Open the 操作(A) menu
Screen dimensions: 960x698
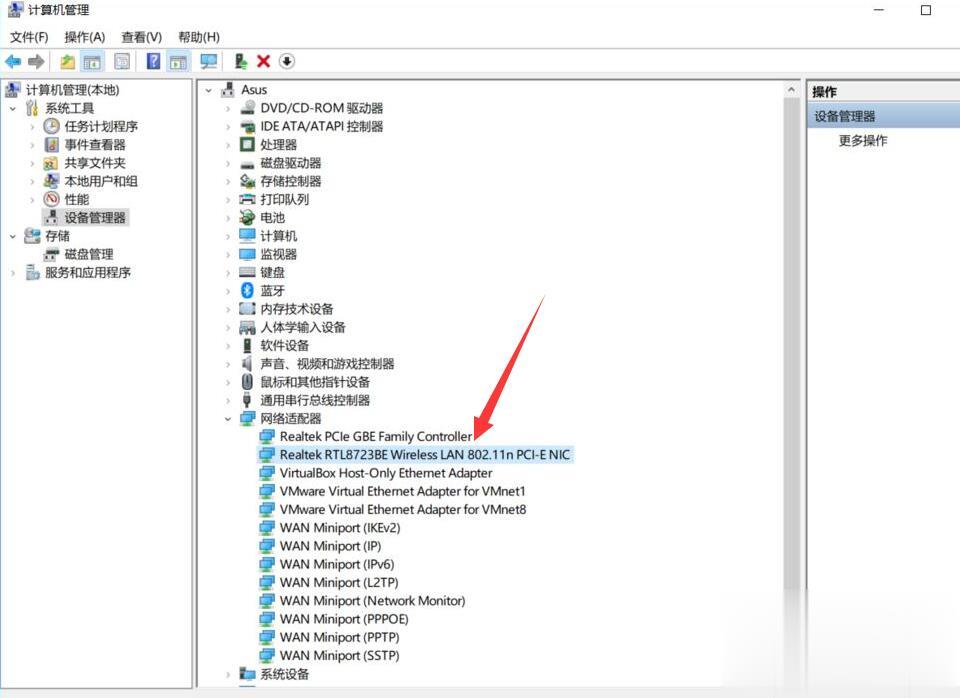coord(84,37)
